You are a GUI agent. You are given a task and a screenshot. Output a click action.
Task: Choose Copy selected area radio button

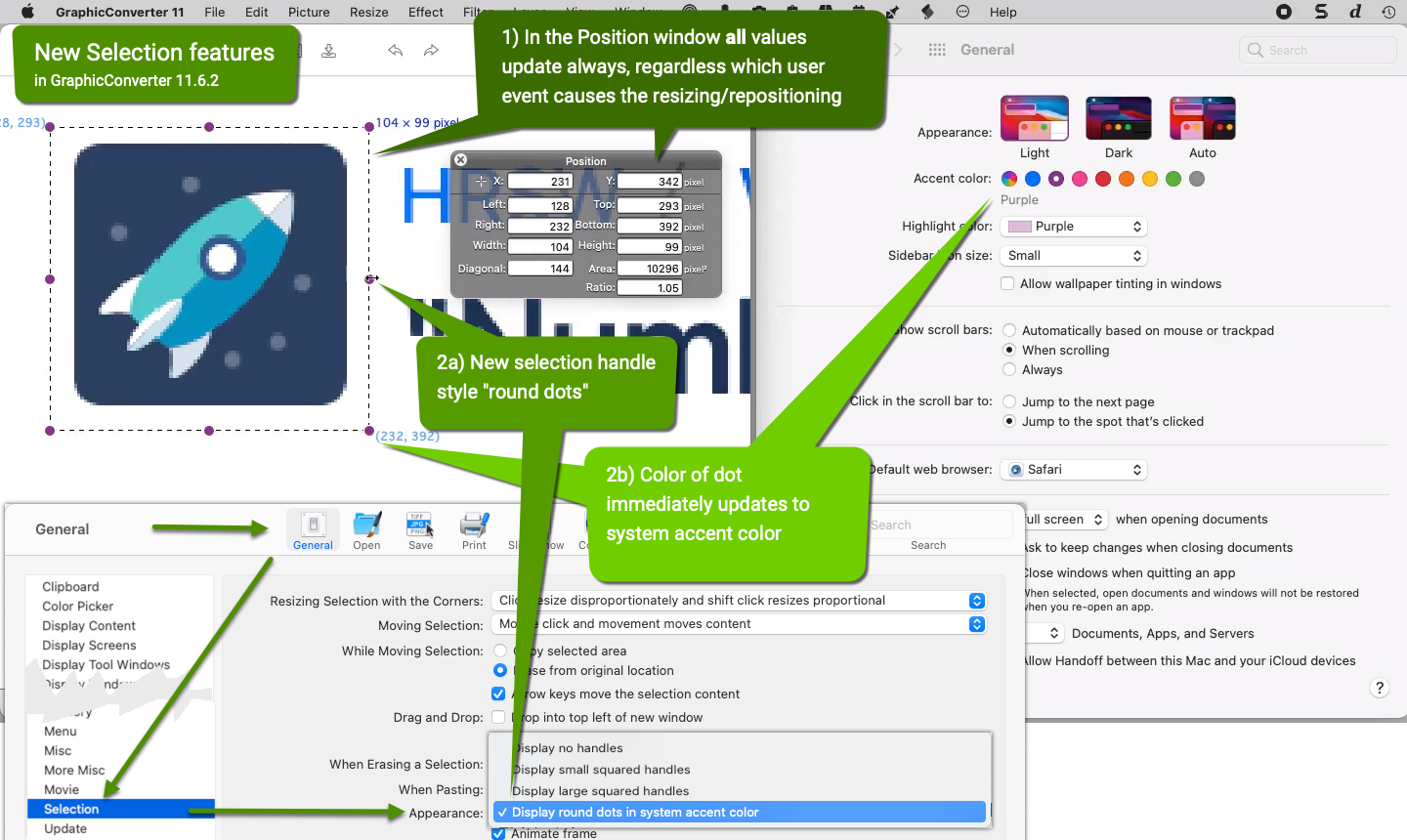tap(500, 651)
